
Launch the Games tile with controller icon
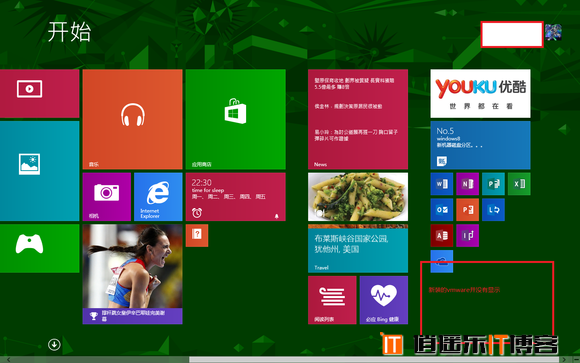39,248
